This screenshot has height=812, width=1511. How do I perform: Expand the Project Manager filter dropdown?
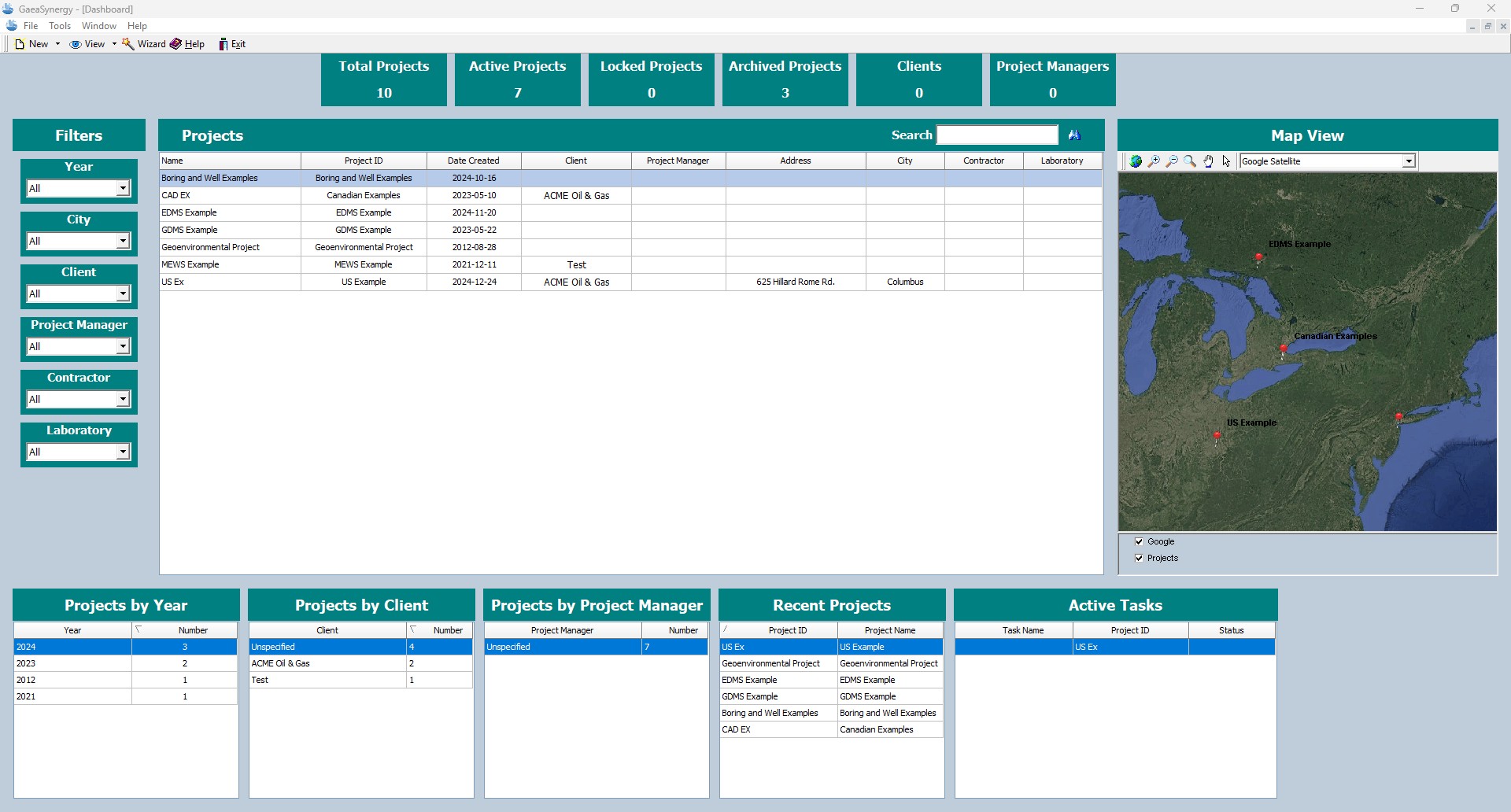(123, 346)
